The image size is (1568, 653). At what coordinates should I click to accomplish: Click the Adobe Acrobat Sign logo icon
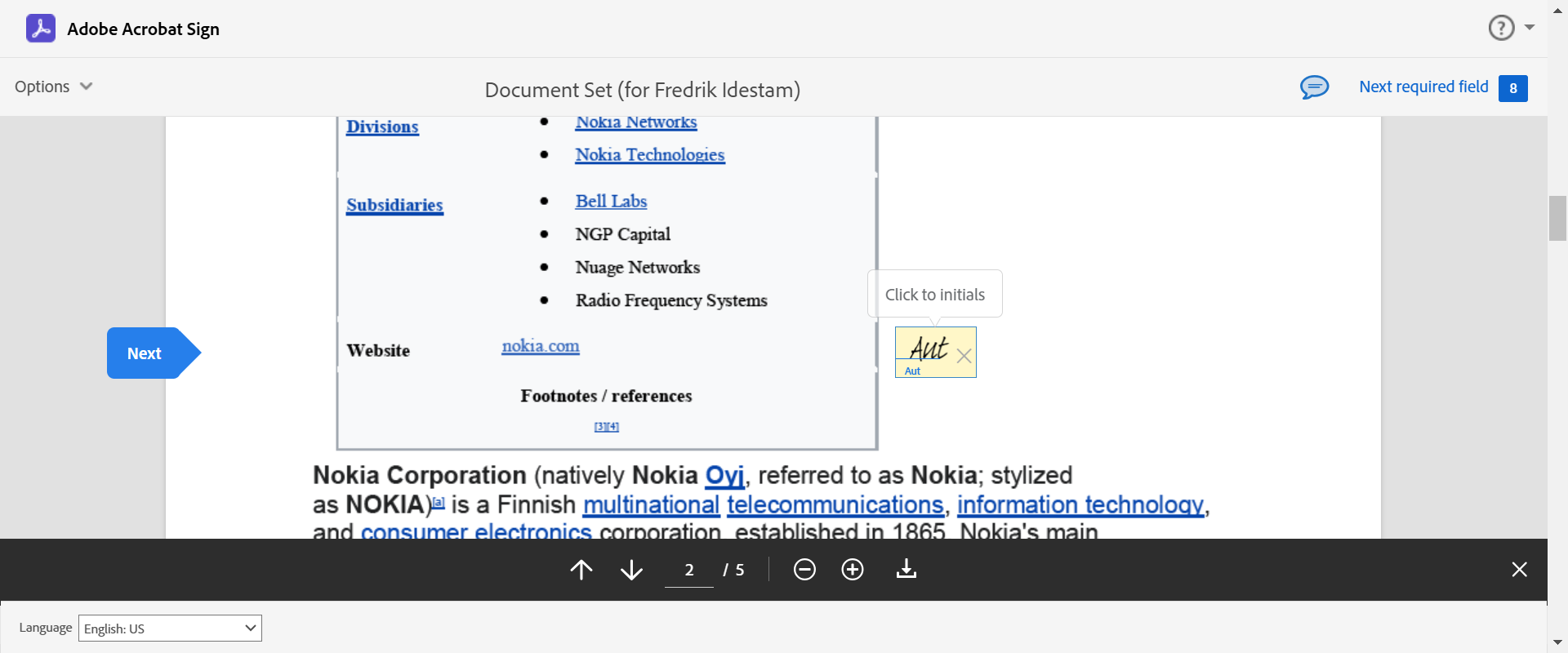tap(41, 29)
